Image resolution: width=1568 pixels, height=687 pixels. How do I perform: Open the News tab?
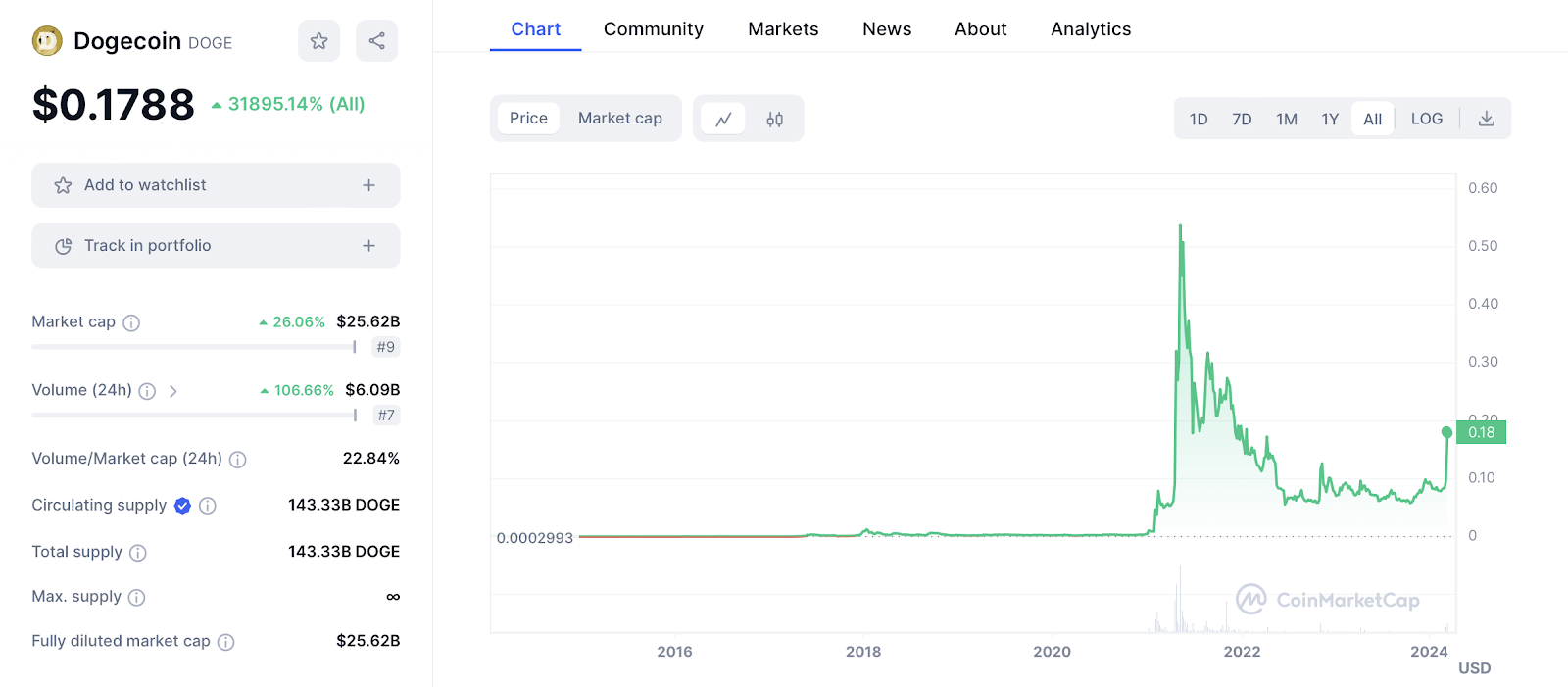click(x=887, y=29)
